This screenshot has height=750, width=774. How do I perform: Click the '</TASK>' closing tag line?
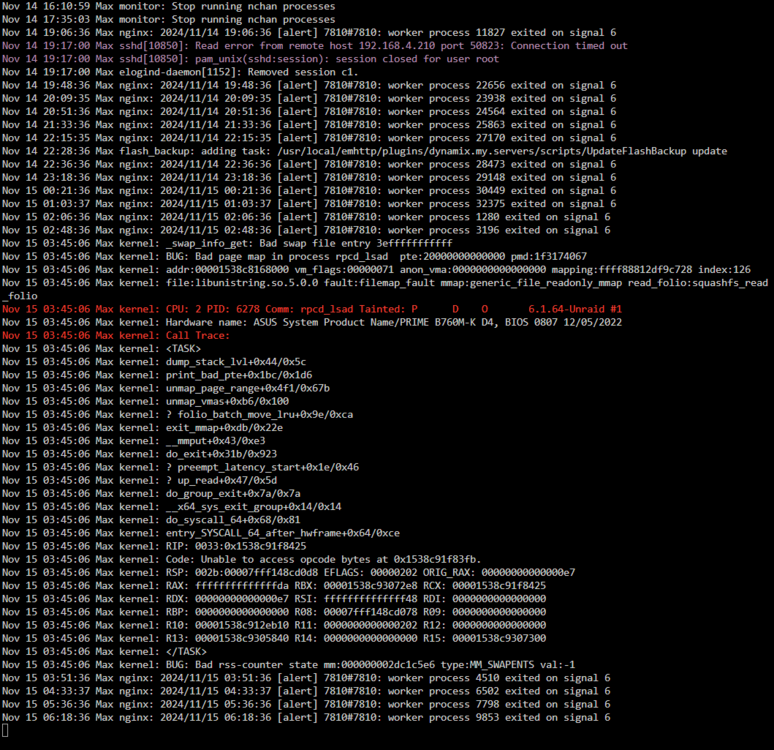tap(104, 651)
